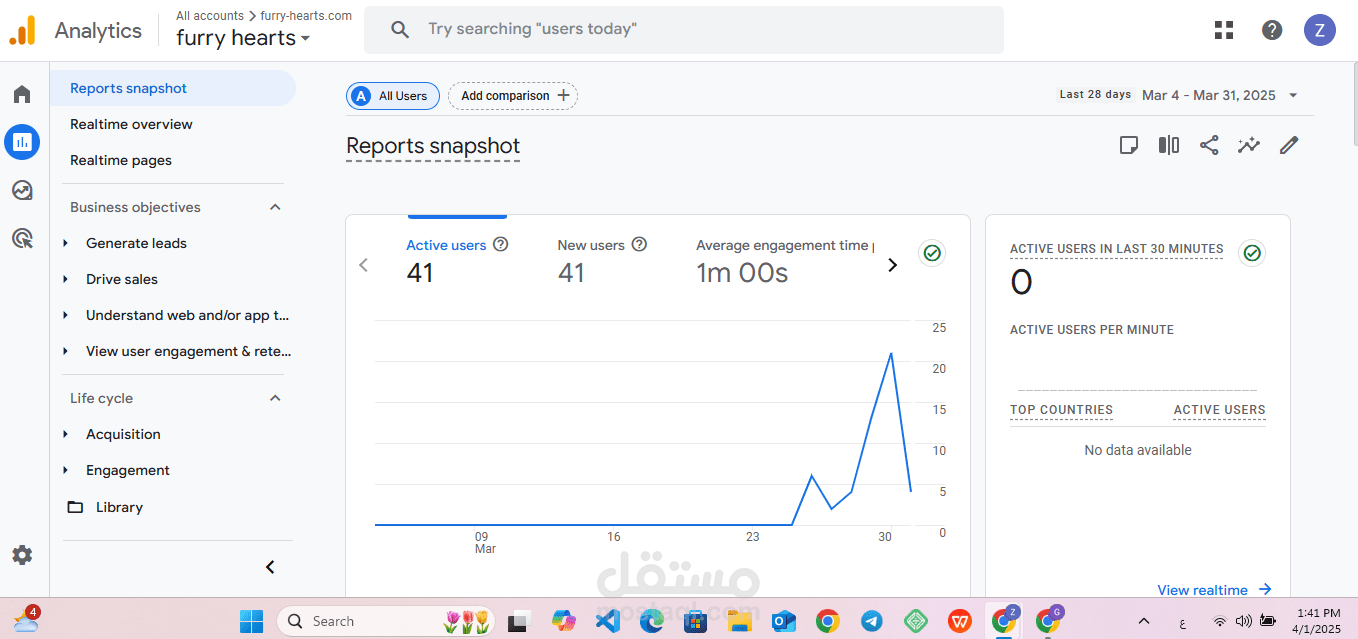
Task: Open the Help question mark icon
Action: click(x=1272, y=30)
